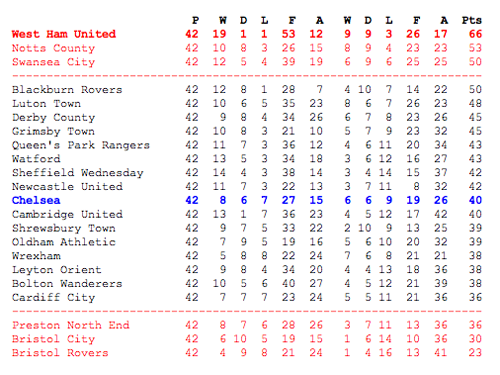
Task: Click Bolton Wanderers team name
Action: [67, 284]
